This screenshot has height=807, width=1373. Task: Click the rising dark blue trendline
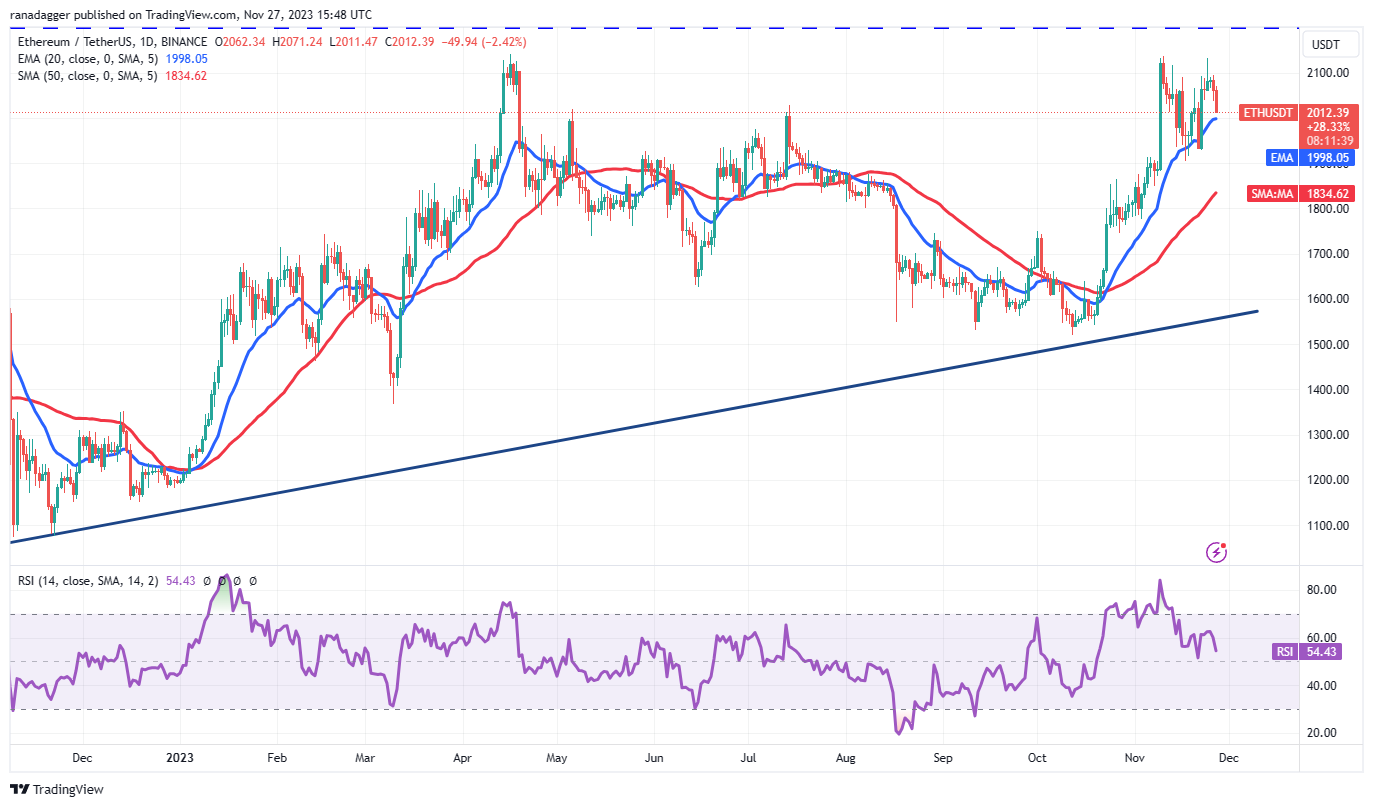click(634, 427)
